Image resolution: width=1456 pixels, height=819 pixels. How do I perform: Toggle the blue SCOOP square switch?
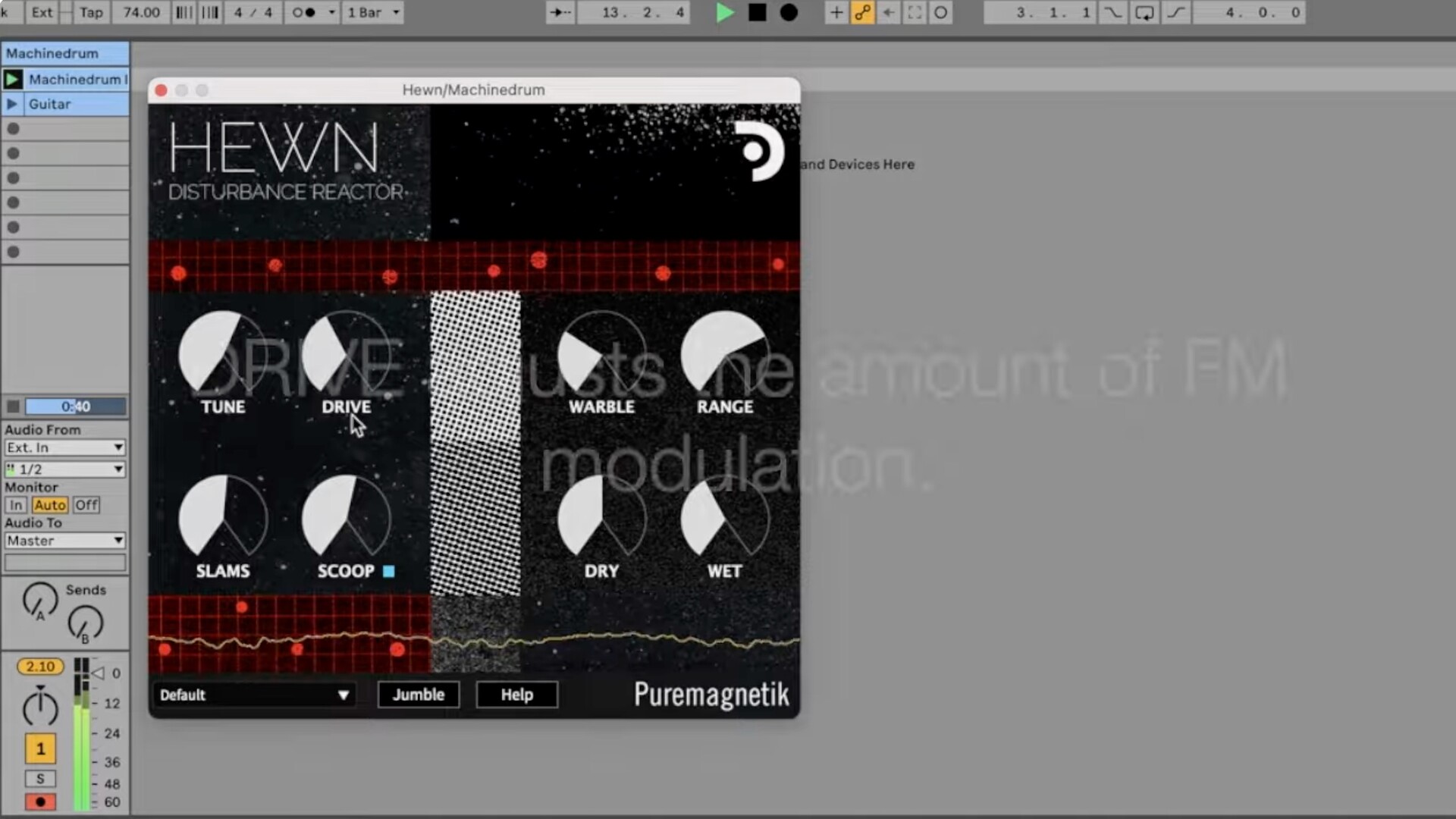point(389,572)
